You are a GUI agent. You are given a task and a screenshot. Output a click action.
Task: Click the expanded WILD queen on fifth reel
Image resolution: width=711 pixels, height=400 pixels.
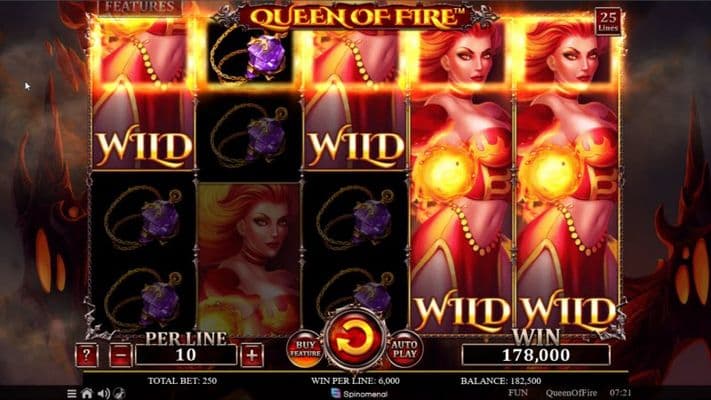click(567, 177)
